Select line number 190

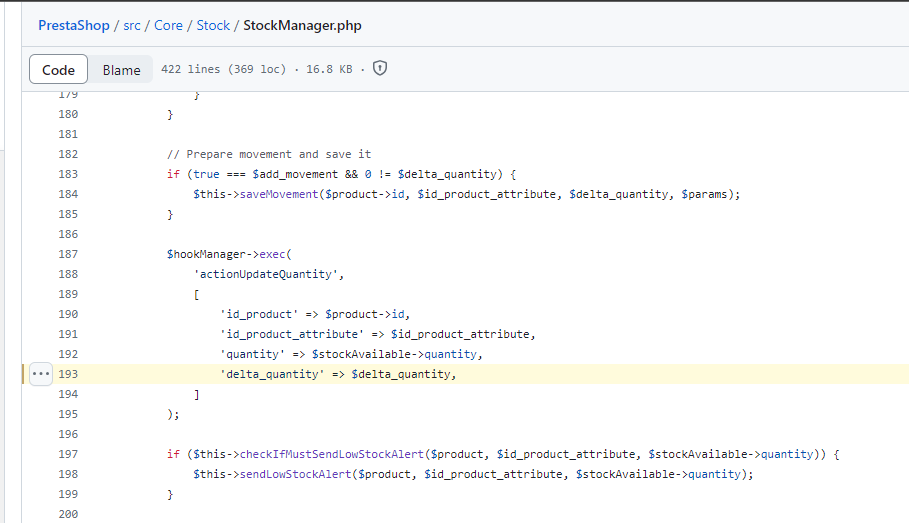[x=68, y=314]
